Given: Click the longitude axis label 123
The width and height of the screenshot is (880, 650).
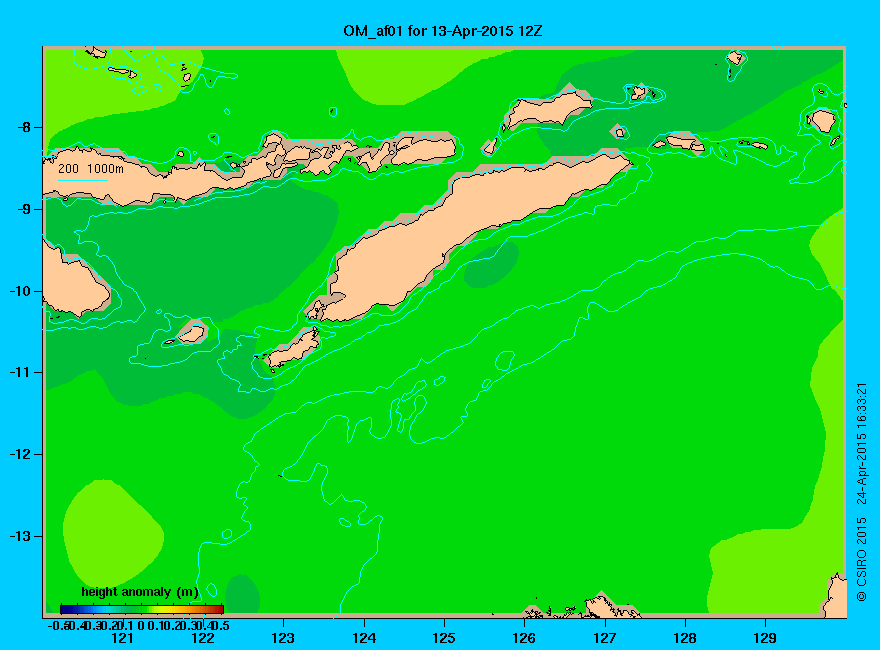Looking at the screenshot, I should pos(283,638).
